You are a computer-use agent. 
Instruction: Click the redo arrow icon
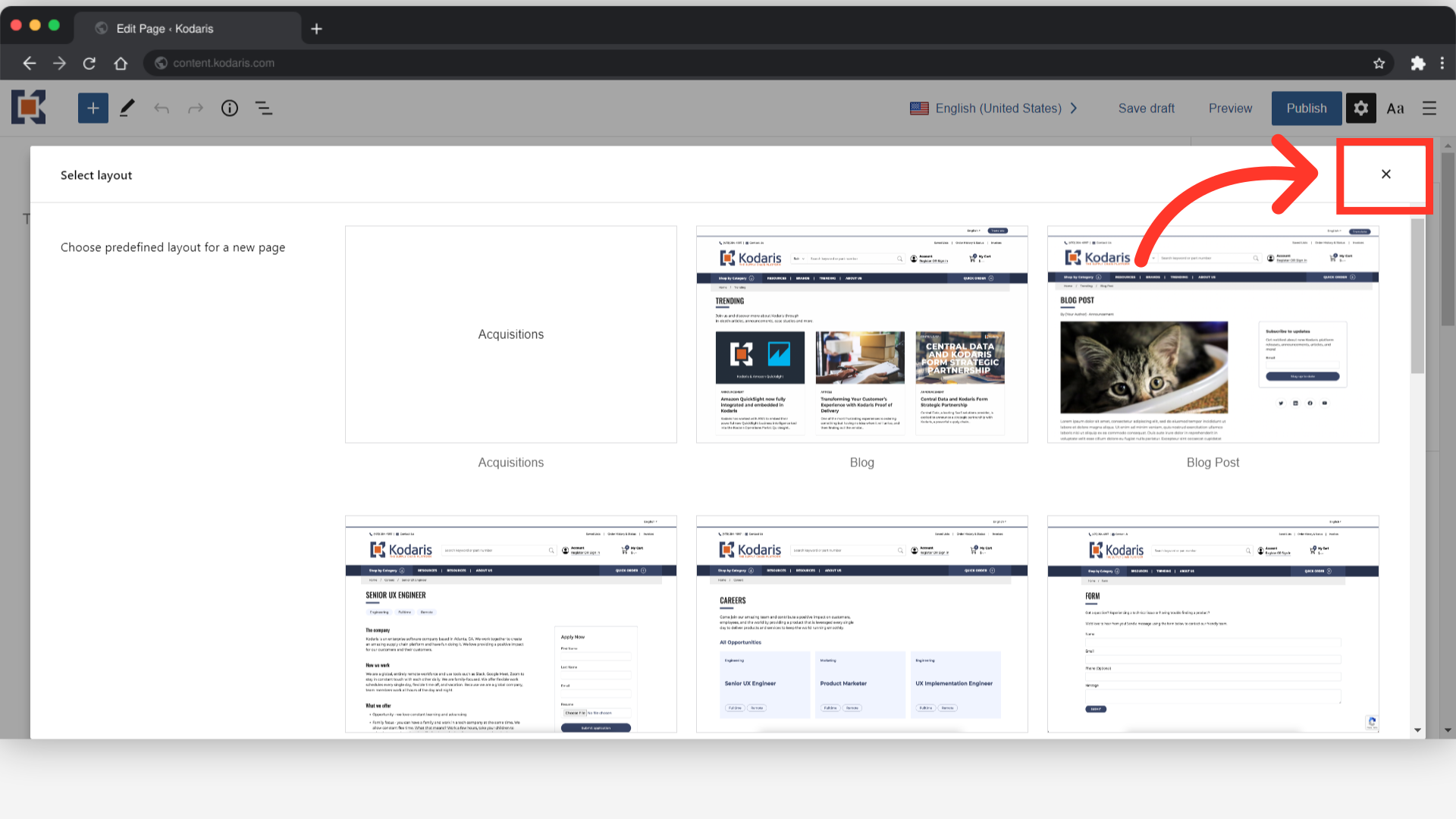click(196, 108)
